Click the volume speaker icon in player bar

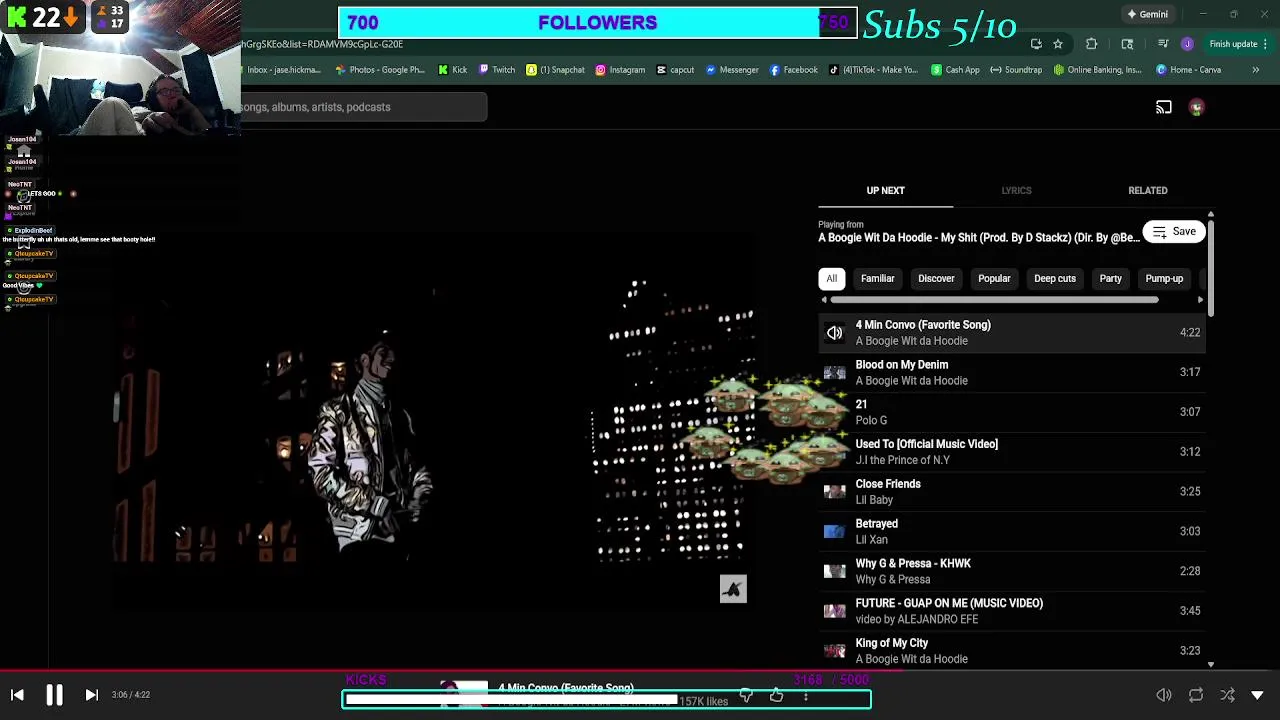(x=1164, y=695)
